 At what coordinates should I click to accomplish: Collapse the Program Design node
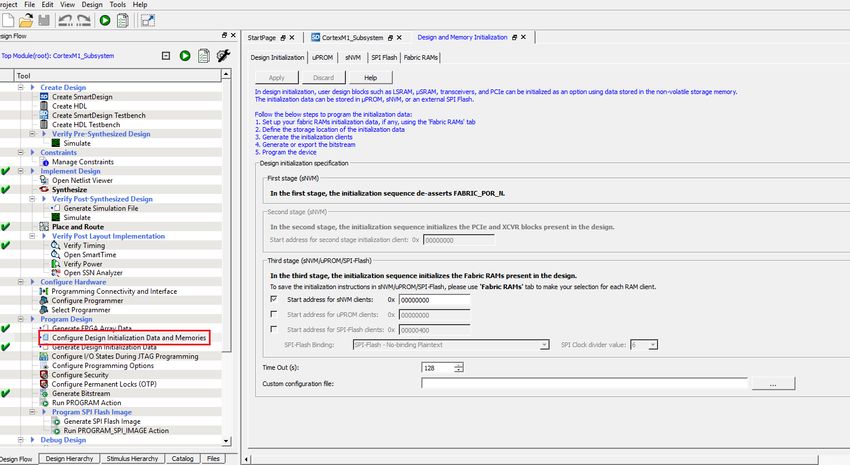(x=21, y=319)
